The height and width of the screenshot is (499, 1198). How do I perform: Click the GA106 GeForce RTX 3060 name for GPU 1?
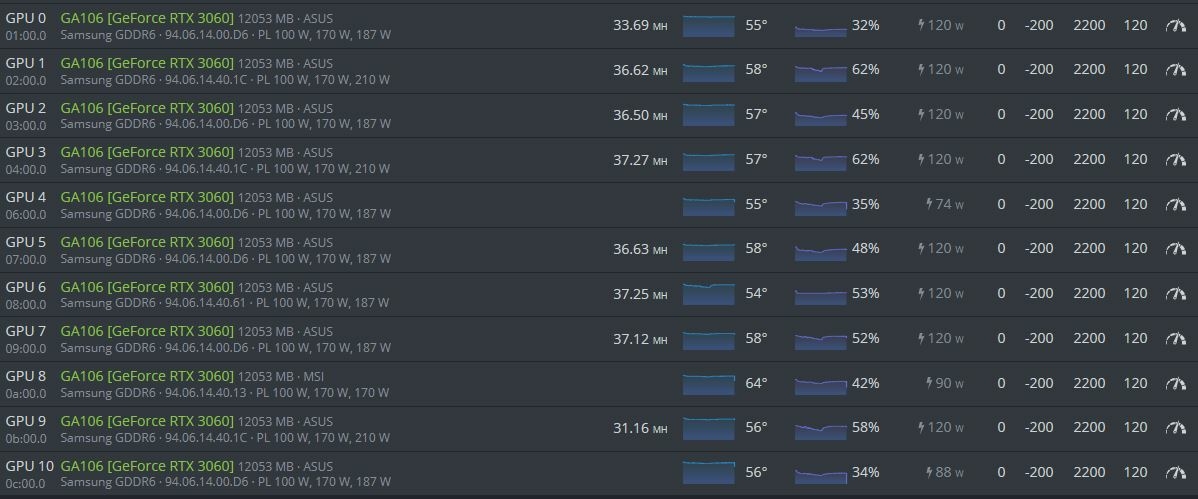(147, 63)
